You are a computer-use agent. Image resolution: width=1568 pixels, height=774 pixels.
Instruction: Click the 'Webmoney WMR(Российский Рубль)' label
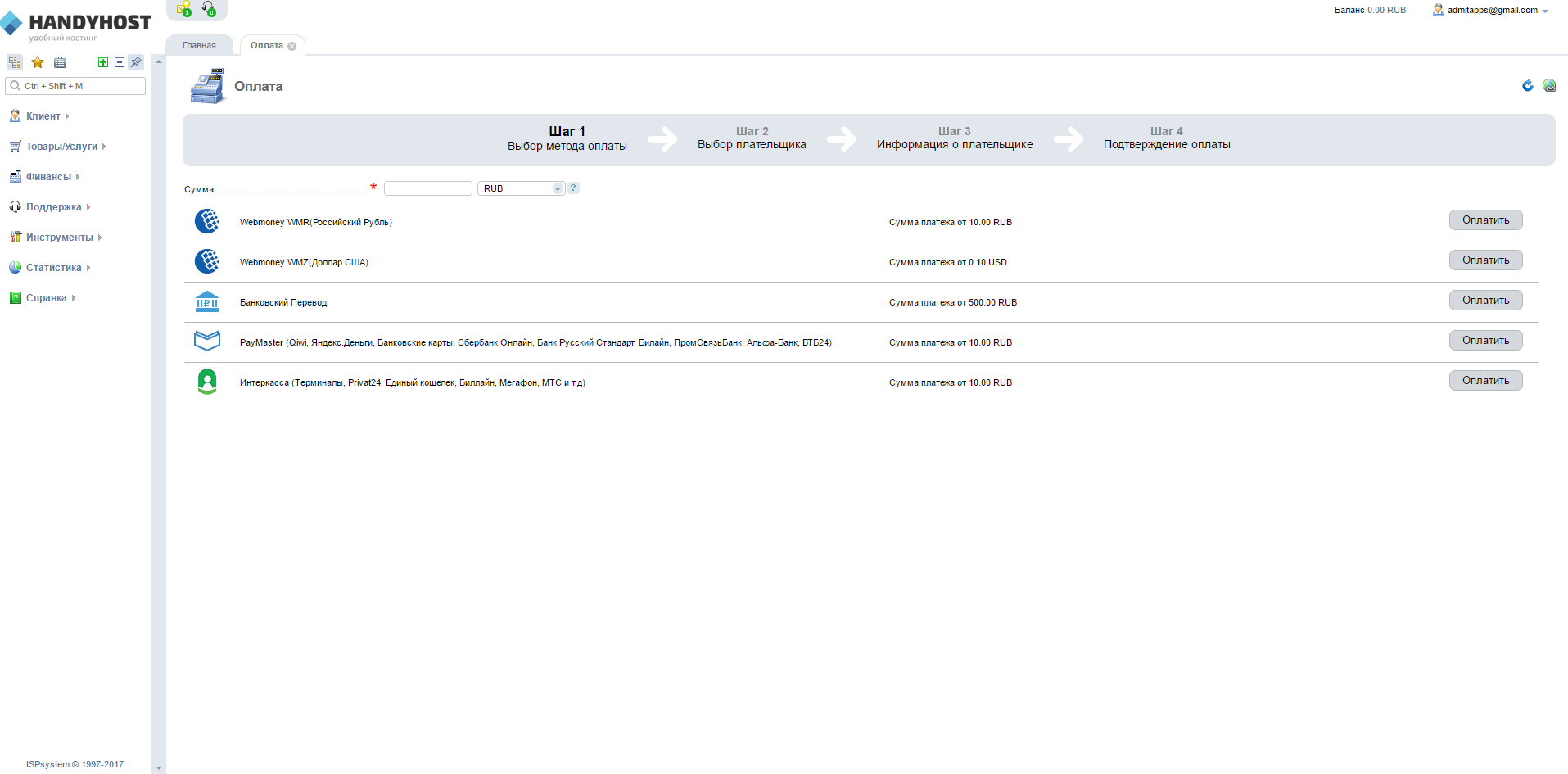click(316, 222)
